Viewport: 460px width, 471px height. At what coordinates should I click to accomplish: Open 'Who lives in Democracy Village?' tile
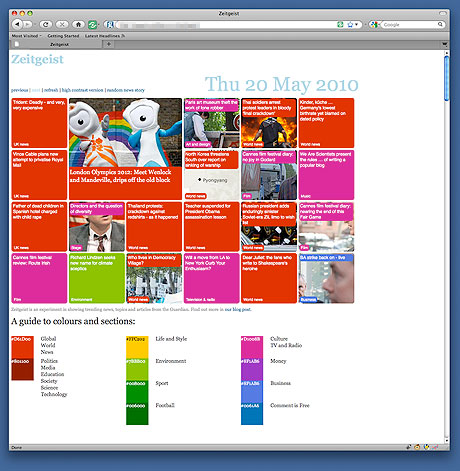tap(154, 278)
